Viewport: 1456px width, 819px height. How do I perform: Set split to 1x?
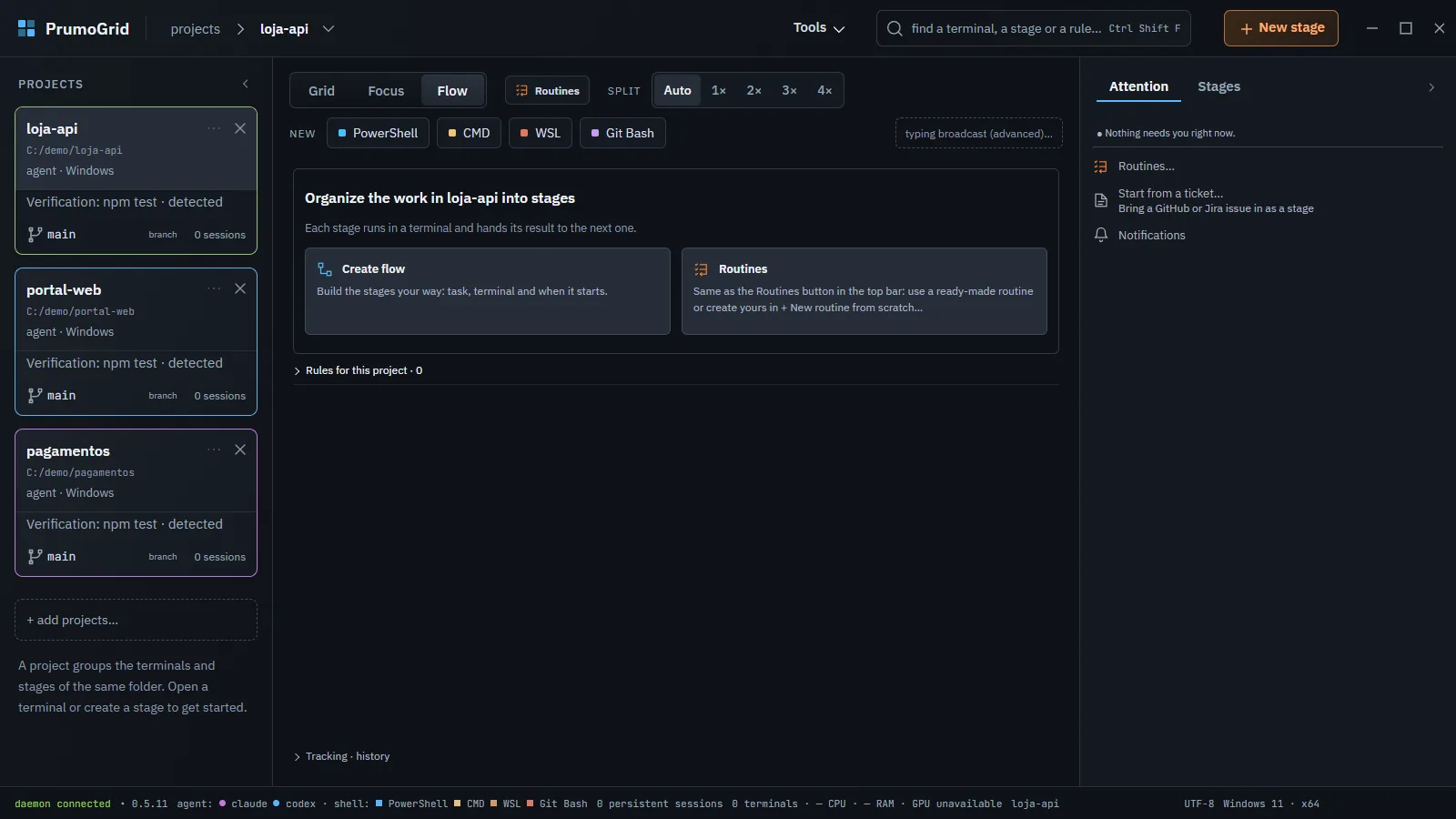(x=719, y=91)
